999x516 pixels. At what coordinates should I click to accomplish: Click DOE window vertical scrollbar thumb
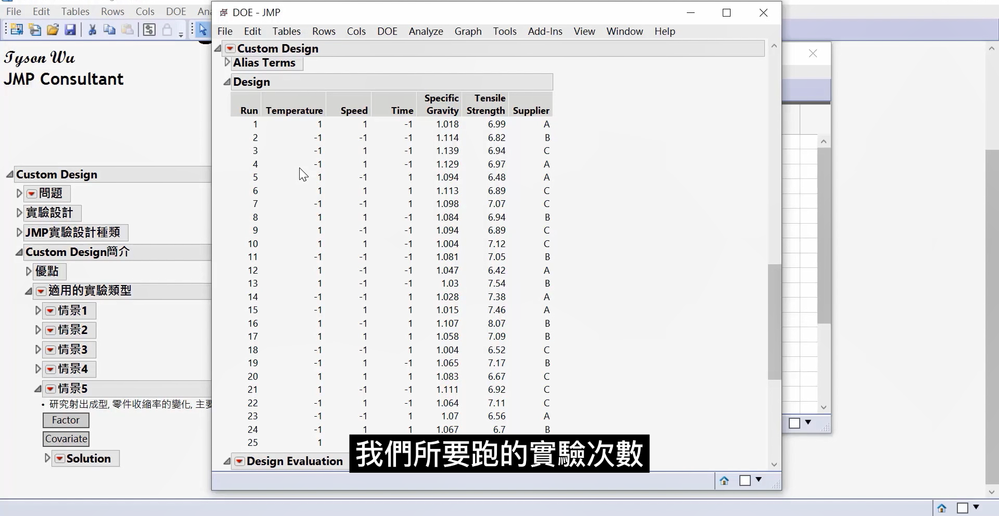tap(774, 322)
